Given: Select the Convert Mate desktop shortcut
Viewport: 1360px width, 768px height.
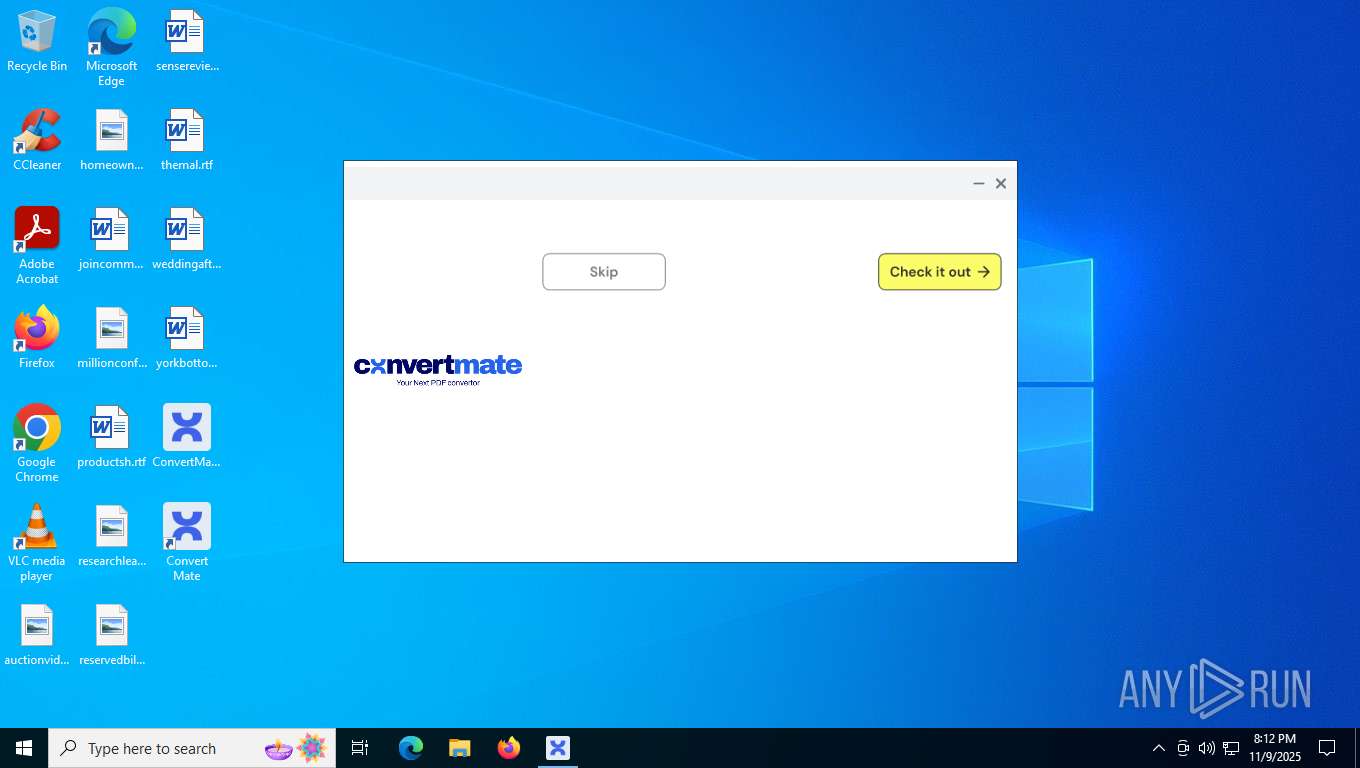Looking at the screenshot, I should (187, 543).
